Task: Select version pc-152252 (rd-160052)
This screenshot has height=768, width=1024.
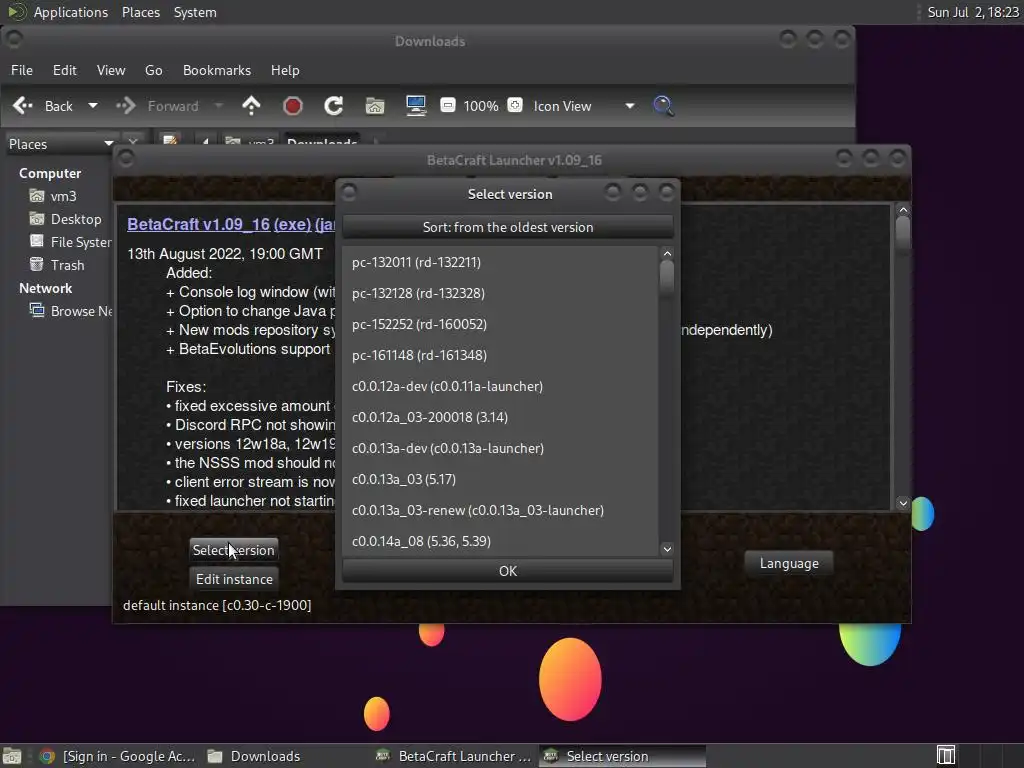Action: [500, 324]
